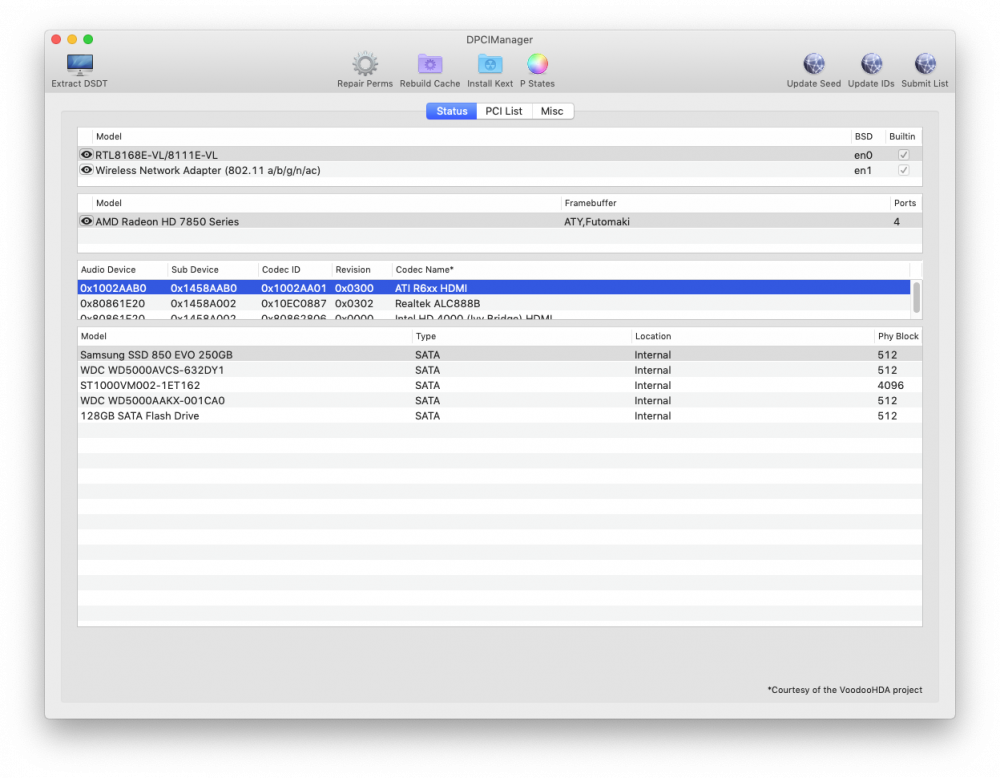
Task: Click the Phy Block column header
Action: 898,336
